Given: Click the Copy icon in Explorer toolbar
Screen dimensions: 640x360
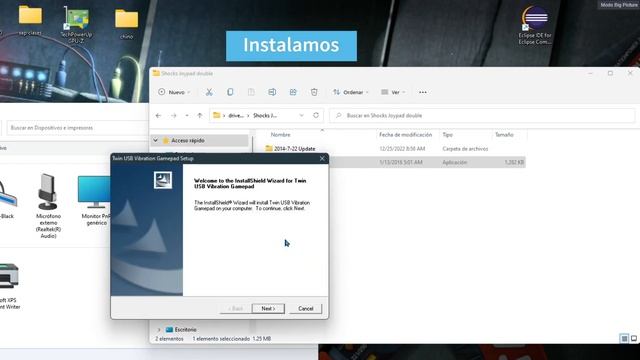Looking at the screenshot, I should click(x=230, y=92).
